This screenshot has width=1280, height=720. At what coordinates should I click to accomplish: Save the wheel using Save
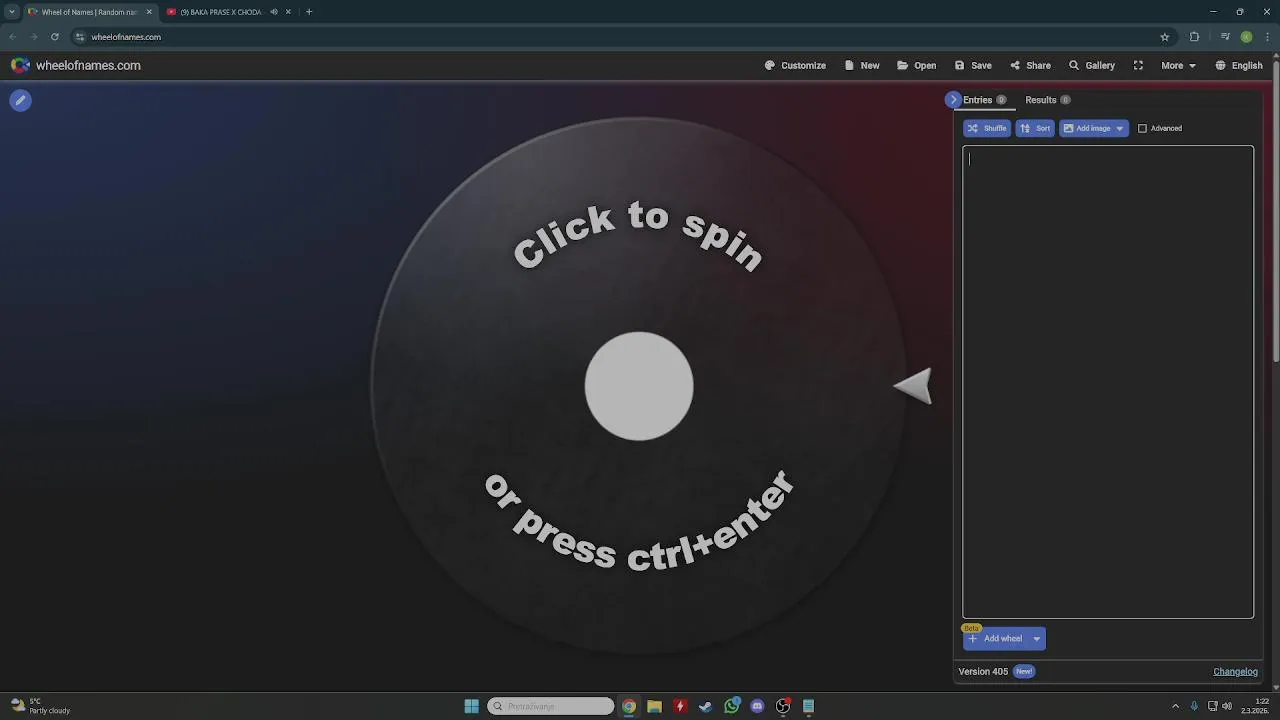[x=973, y=65]
